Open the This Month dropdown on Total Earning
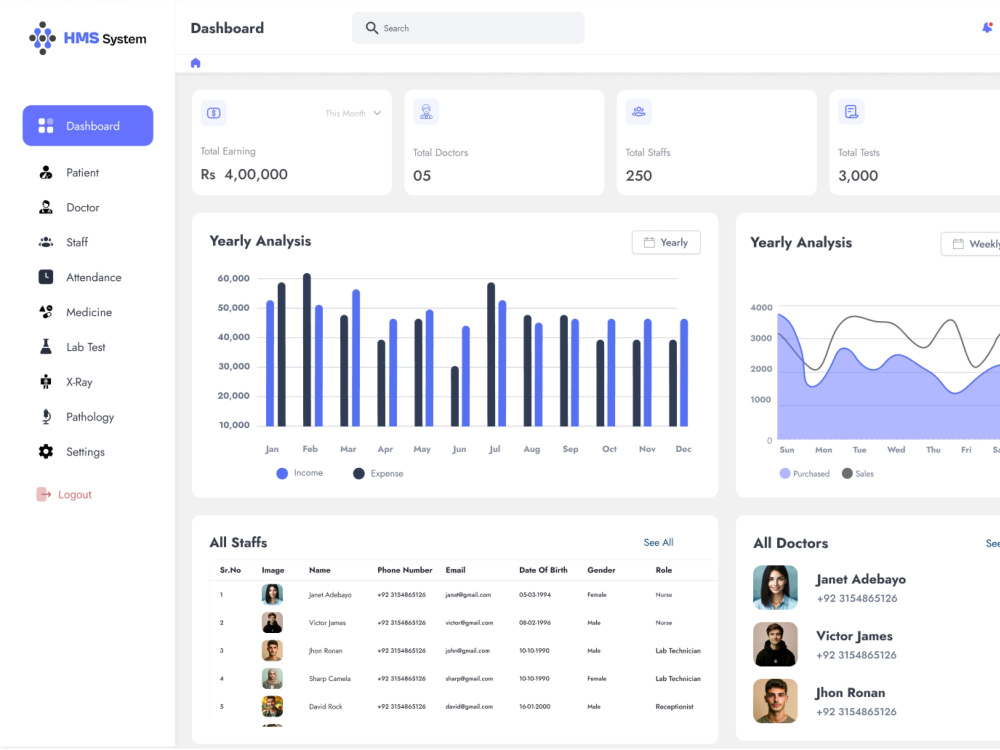The width and height of the screenshot is (1000, 750). coord(350,113)
